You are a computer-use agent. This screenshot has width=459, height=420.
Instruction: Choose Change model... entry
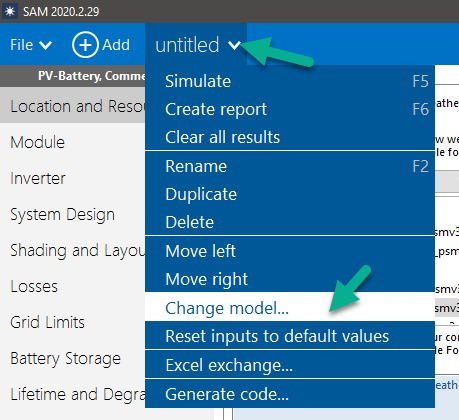coord(290,307)
